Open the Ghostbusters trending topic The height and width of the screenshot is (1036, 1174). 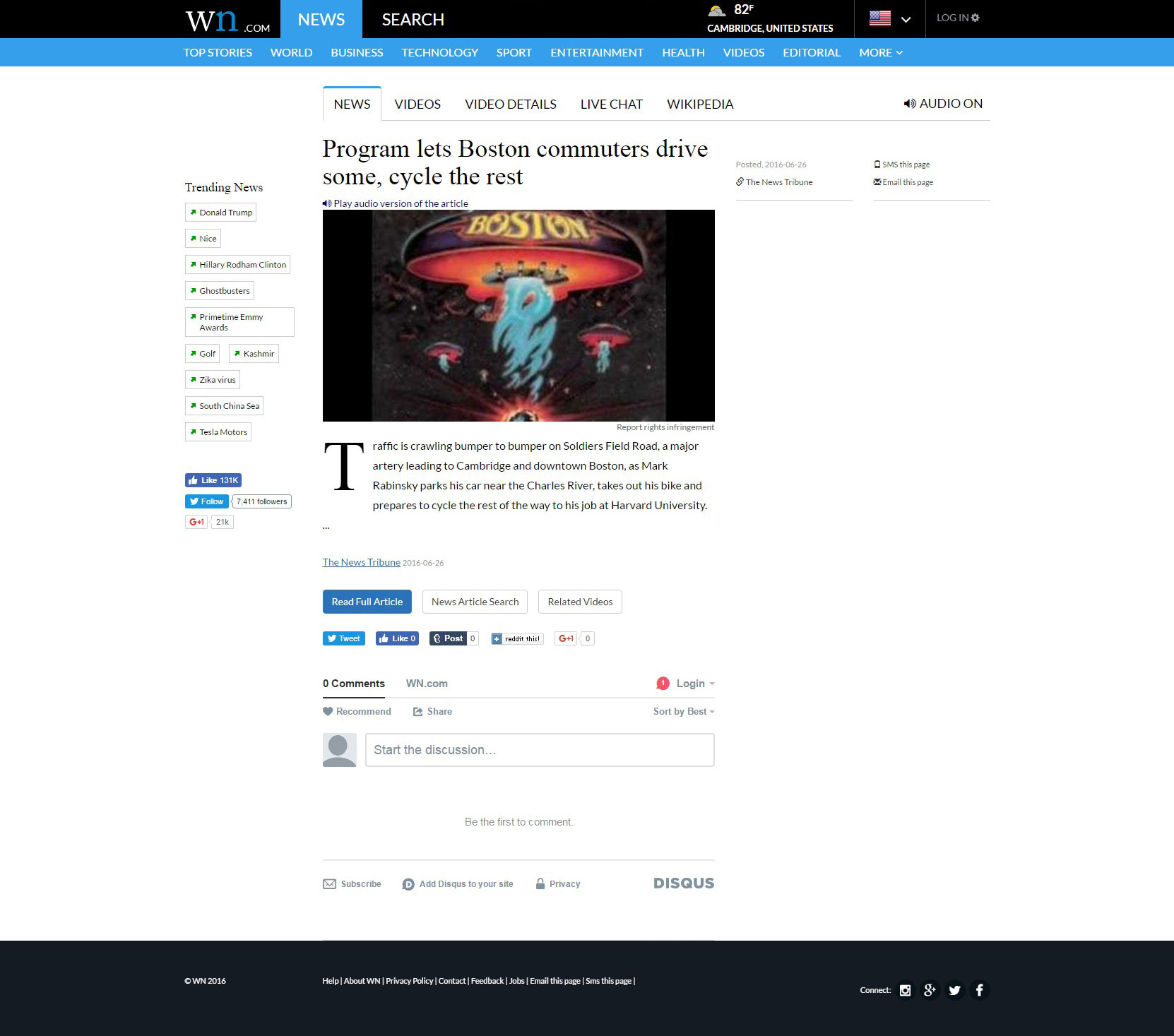219,291
